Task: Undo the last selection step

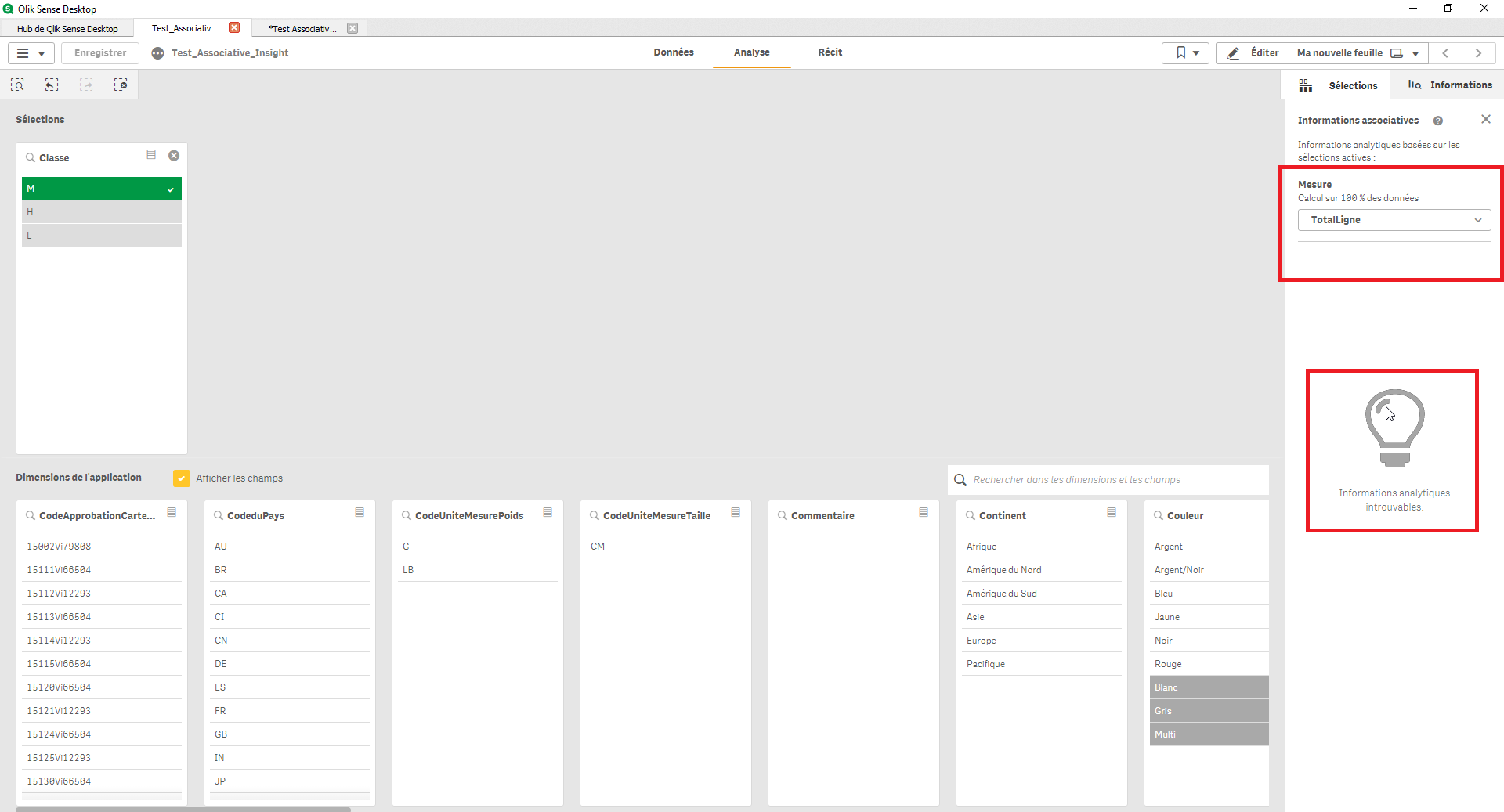Action: (x=52, y=85)
